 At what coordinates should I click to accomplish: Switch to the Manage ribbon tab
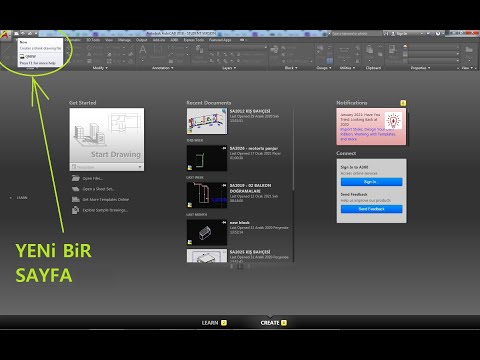click(124, 40)
